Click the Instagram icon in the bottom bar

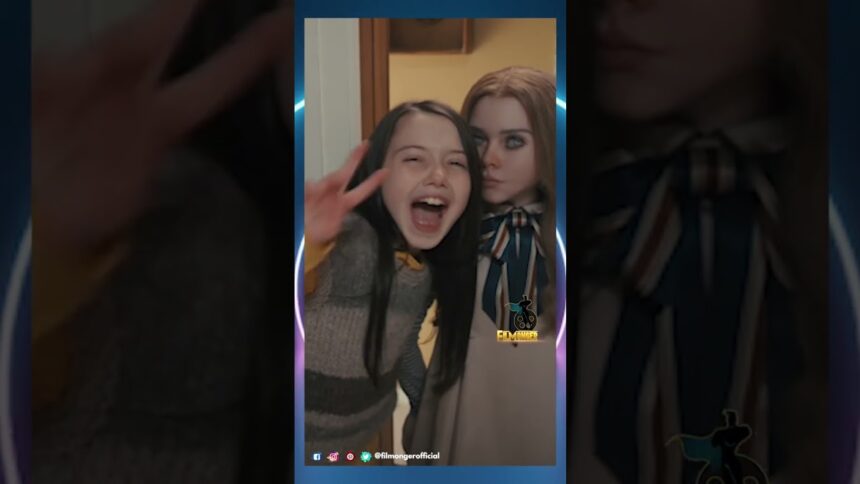point(333,456)
